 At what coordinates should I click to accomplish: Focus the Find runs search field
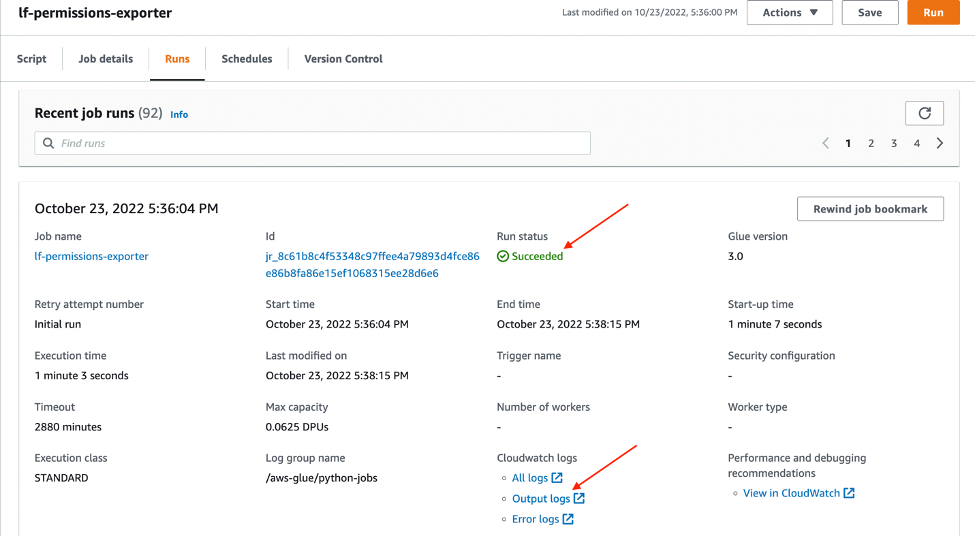[312, 143]
